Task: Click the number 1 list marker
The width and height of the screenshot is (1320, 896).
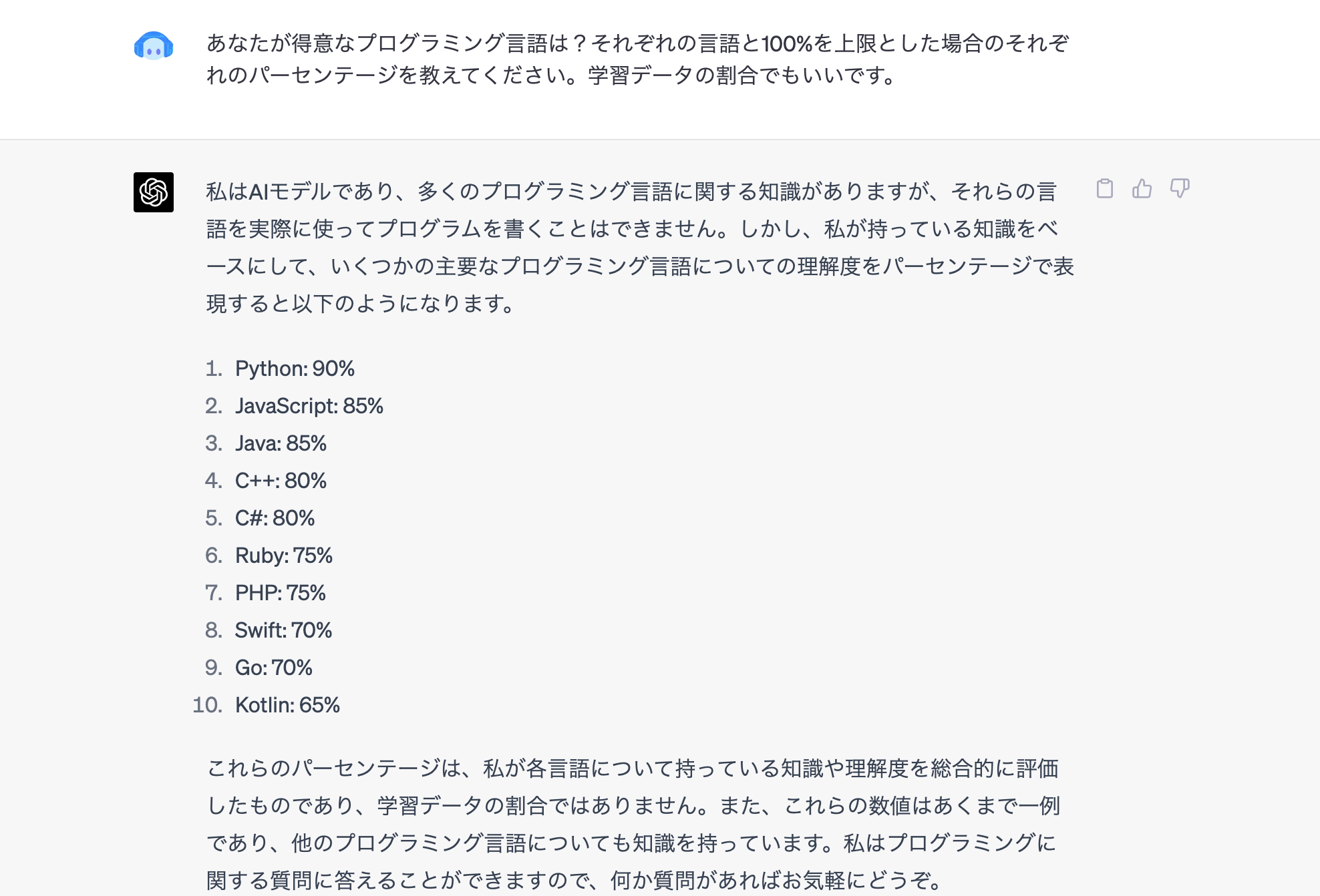Action: pyautogui.click(x=213, y=369)
